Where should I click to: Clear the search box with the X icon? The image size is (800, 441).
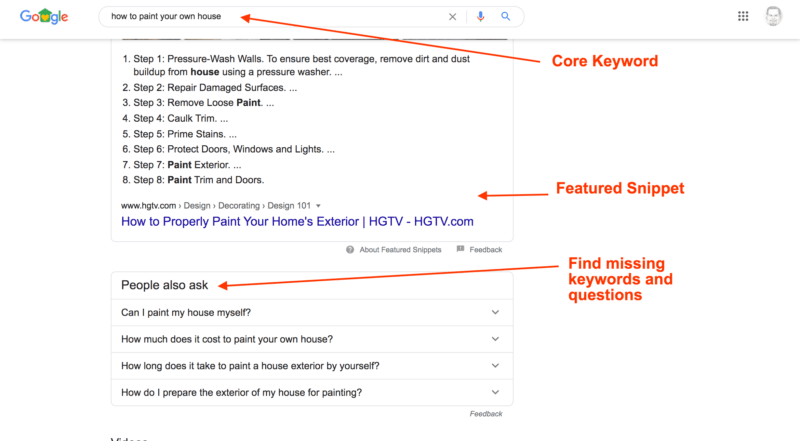click(453, 17)
